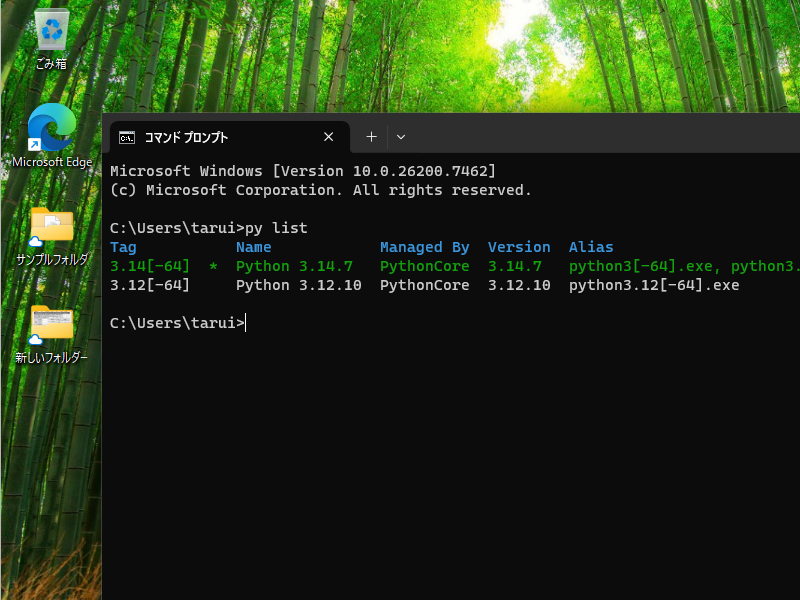
Task: Click the '3.14[-64]' tag entry
Action: click(x=150, y=266)
